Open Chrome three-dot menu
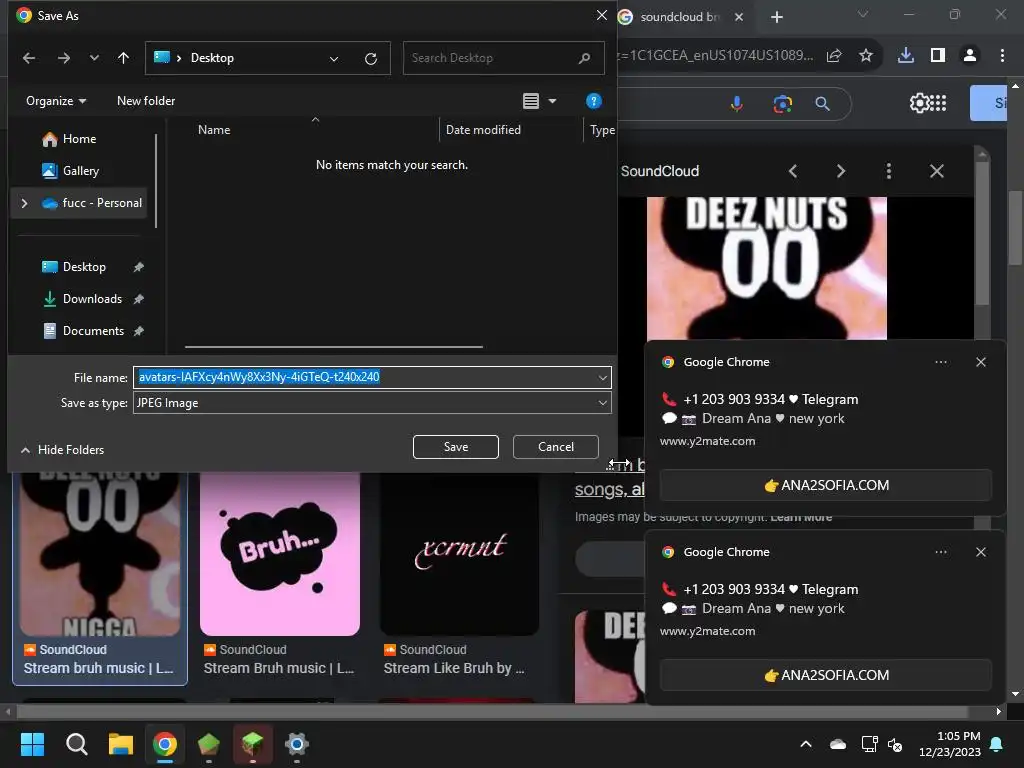This screenshot has height=768, width=1024. (x=1002, y=56)
